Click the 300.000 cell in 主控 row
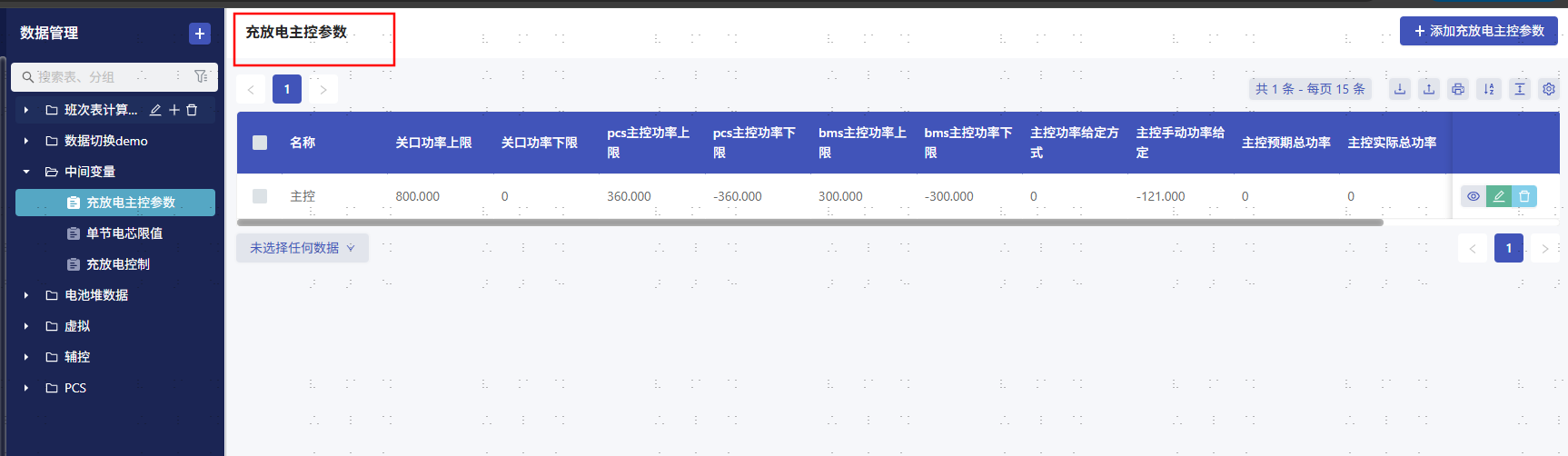The image size is (1568, 456). click(x=840, y=196)
